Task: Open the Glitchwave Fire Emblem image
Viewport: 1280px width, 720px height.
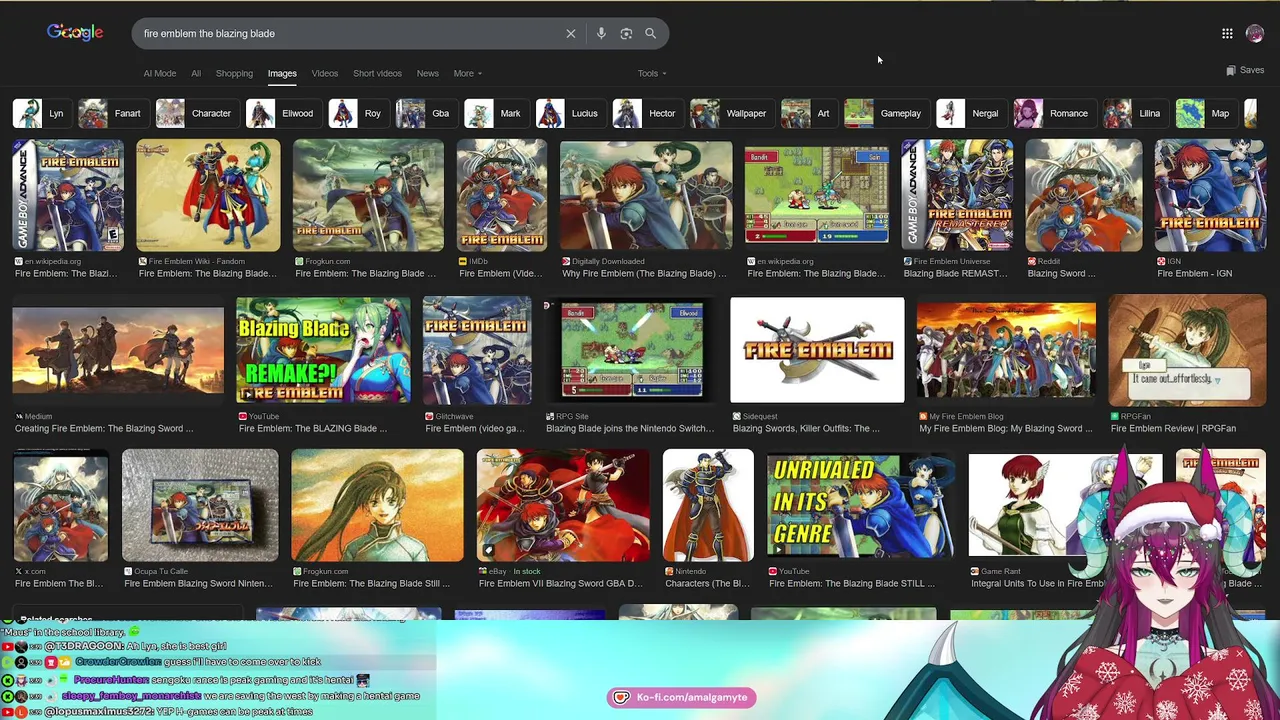Action: (477, 350)
